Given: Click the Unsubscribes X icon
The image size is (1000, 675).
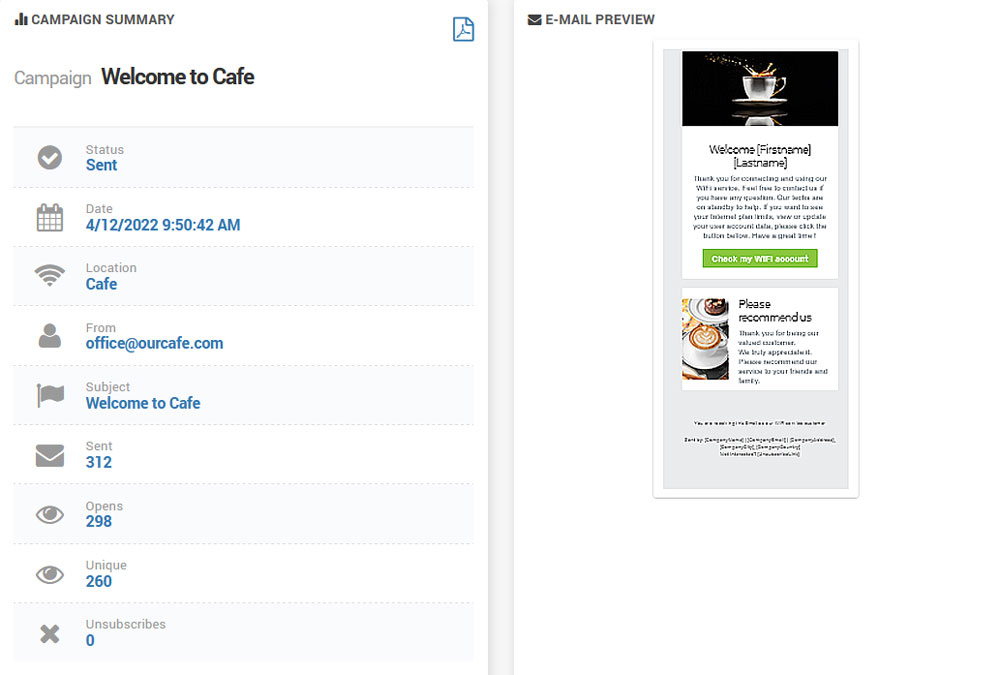Looking at the screenshot, I should [50, 634].
